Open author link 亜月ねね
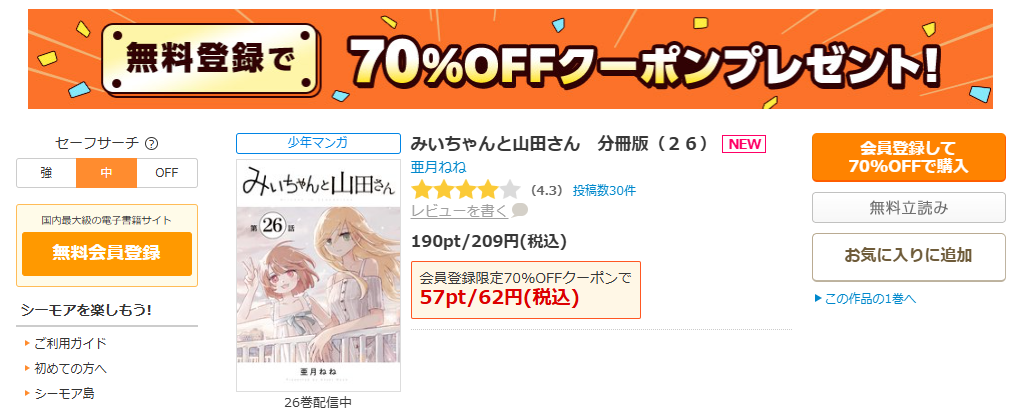1014x410 pixels. point(438,167)
